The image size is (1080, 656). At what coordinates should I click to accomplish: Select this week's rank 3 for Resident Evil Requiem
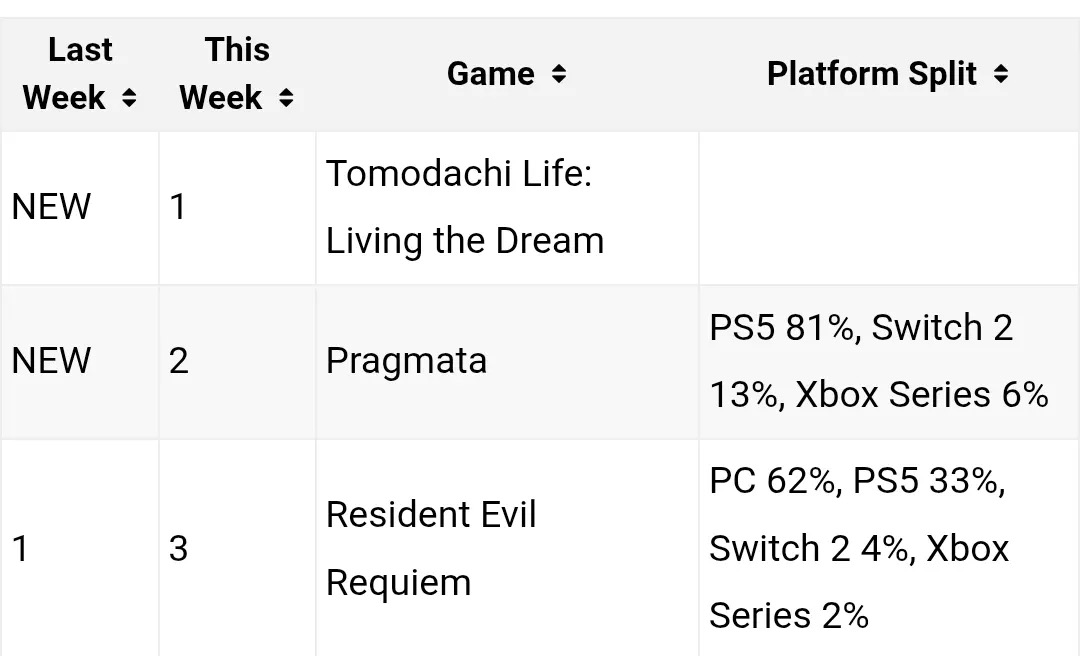point(179,548)
